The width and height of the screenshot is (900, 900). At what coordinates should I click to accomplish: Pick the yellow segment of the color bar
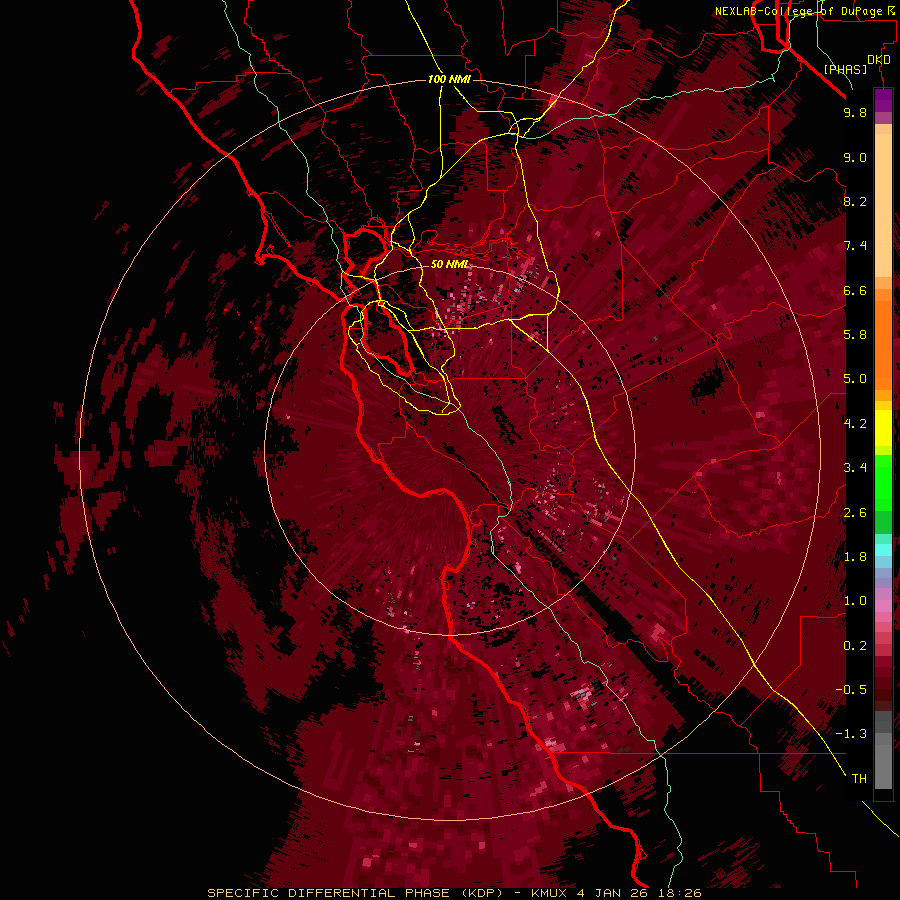pos(883,428)
